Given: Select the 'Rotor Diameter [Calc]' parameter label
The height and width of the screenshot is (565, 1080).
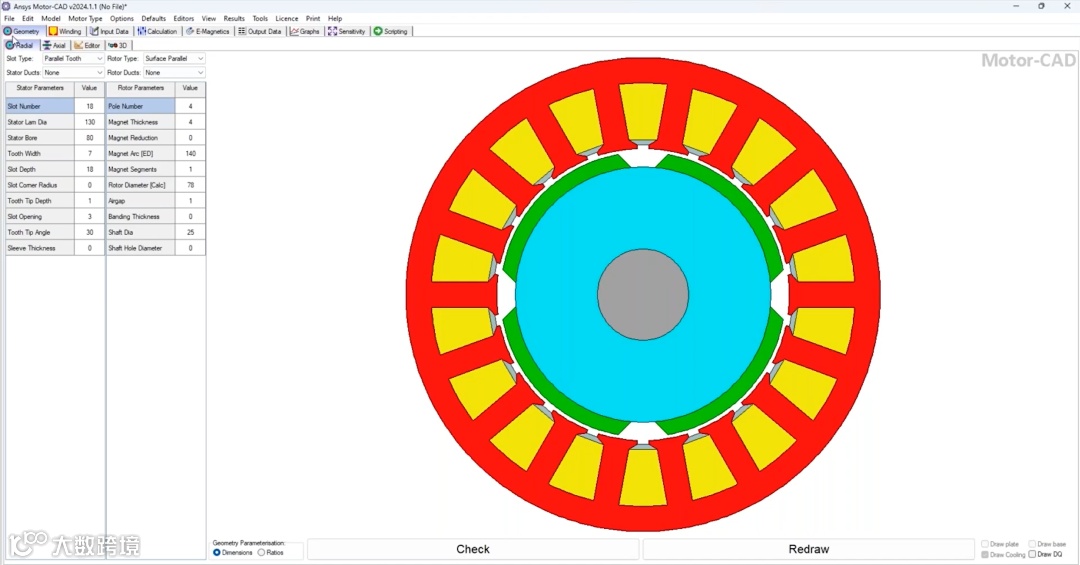Looking at the screenshot, I should [x=141, y=185].
